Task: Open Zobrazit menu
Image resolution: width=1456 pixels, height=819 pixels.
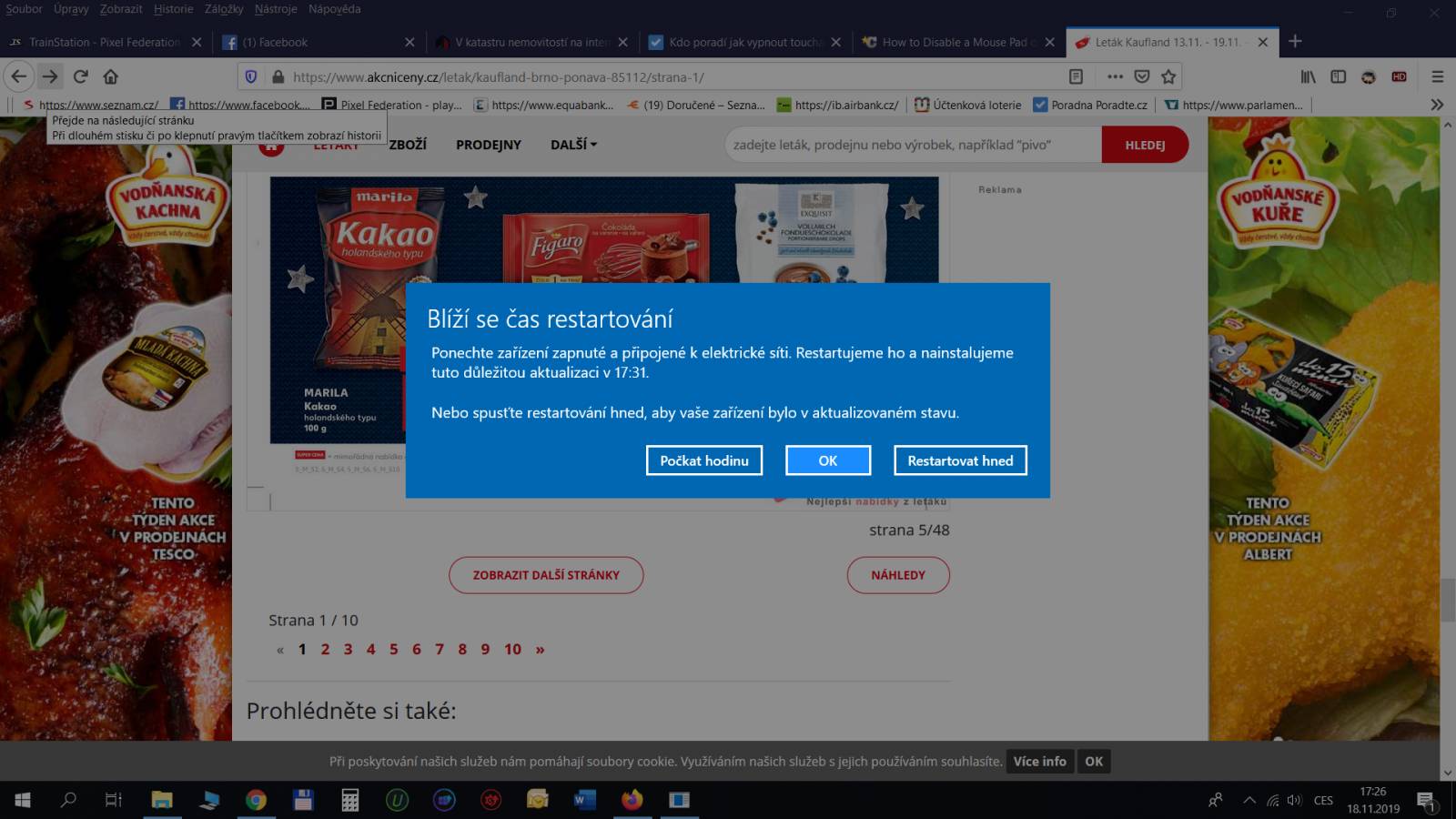Action: [121, 9]
